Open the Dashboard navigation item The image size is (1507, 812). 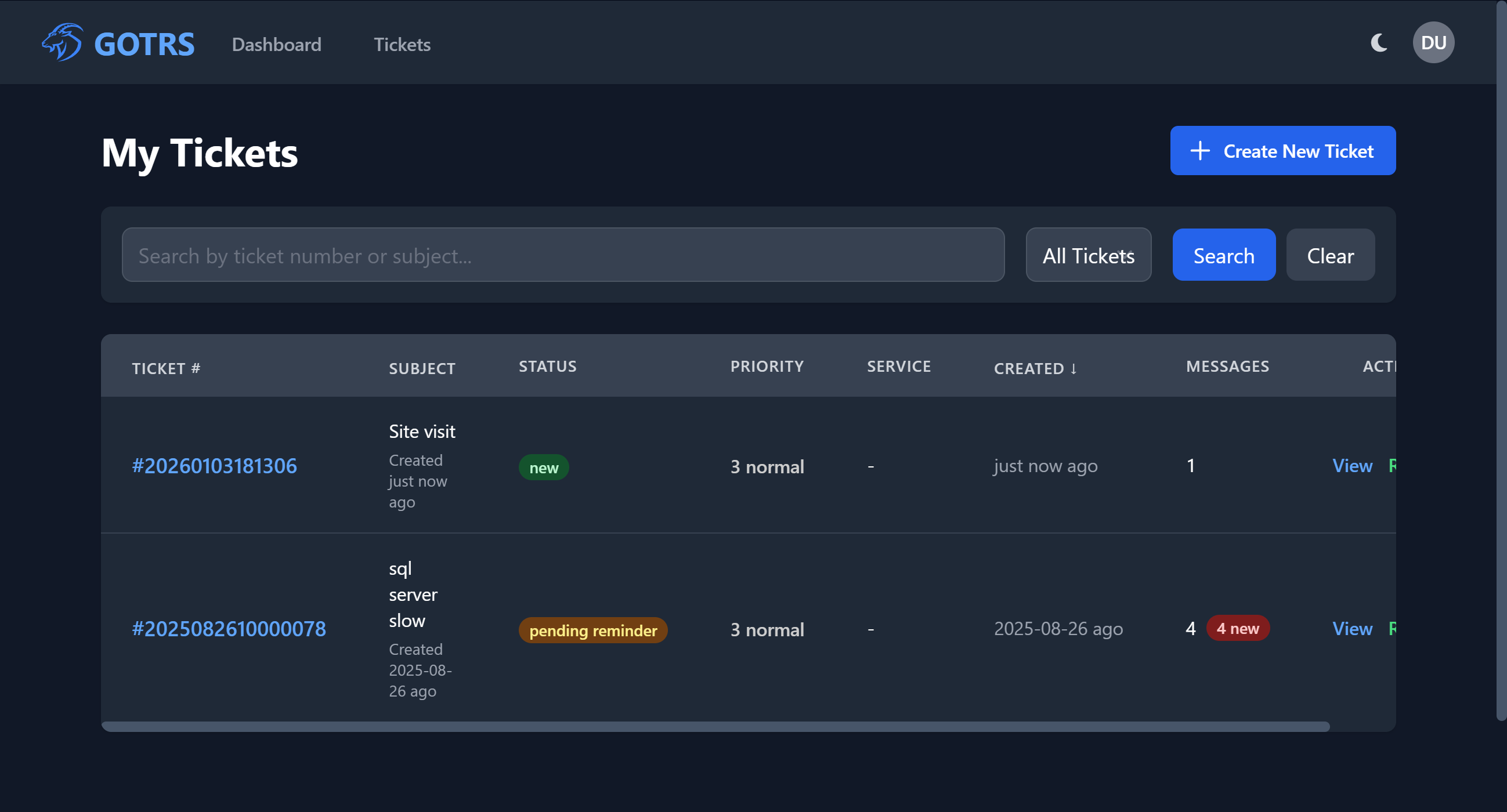coord(276,45)
